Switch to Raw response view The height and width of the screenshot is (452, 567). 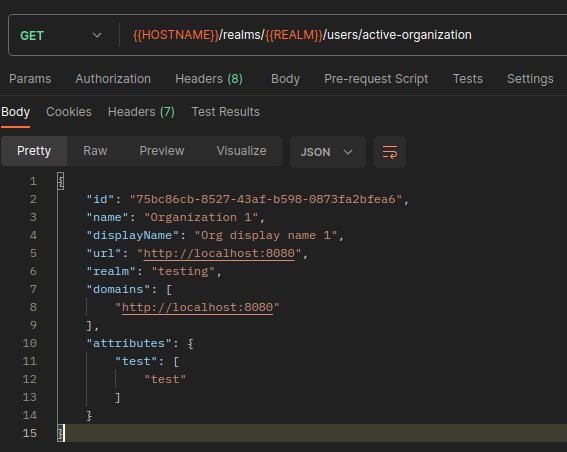(x=95, y=151)
